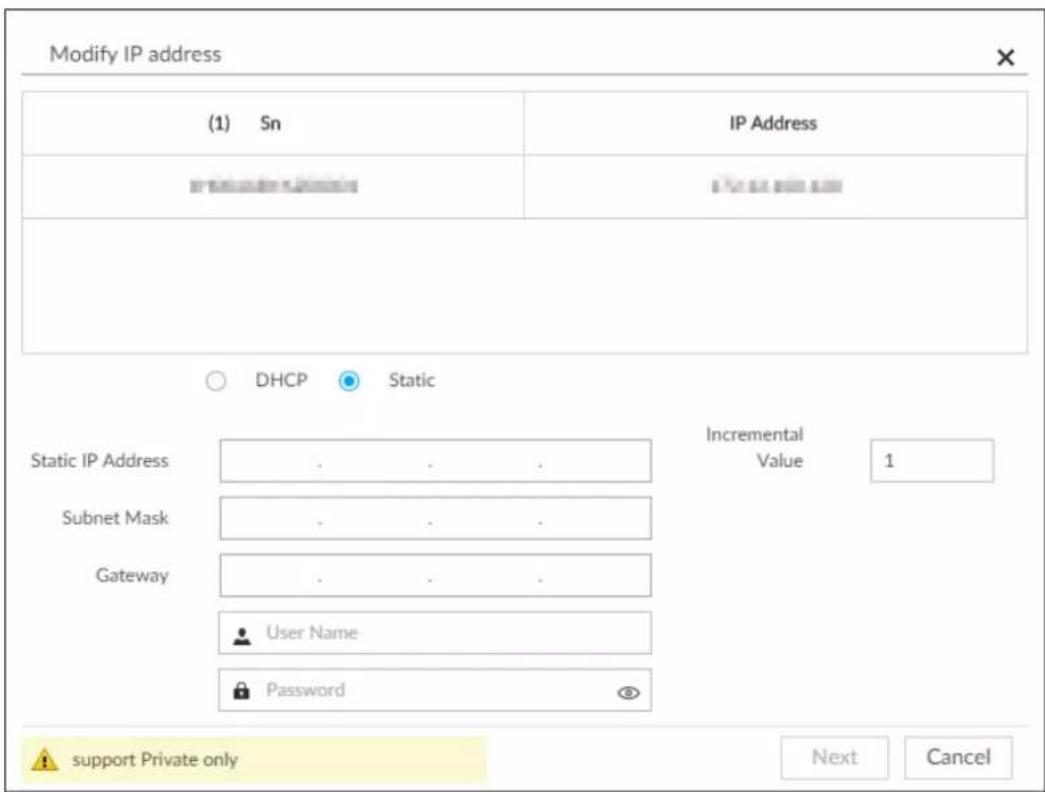Click the Next button
The height and width of the screenshot is (792, 1045).
click(834, 757)
